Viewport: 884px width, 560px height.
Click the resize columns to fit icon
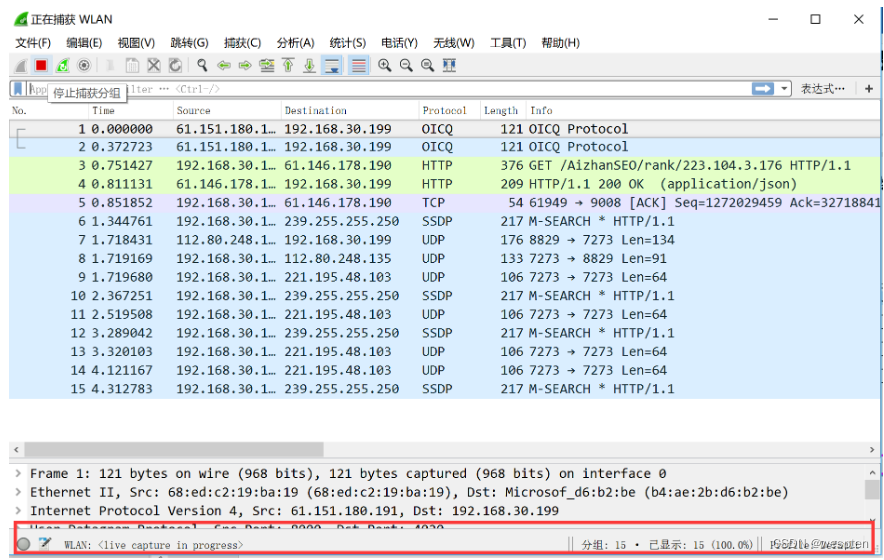[449, 65]
